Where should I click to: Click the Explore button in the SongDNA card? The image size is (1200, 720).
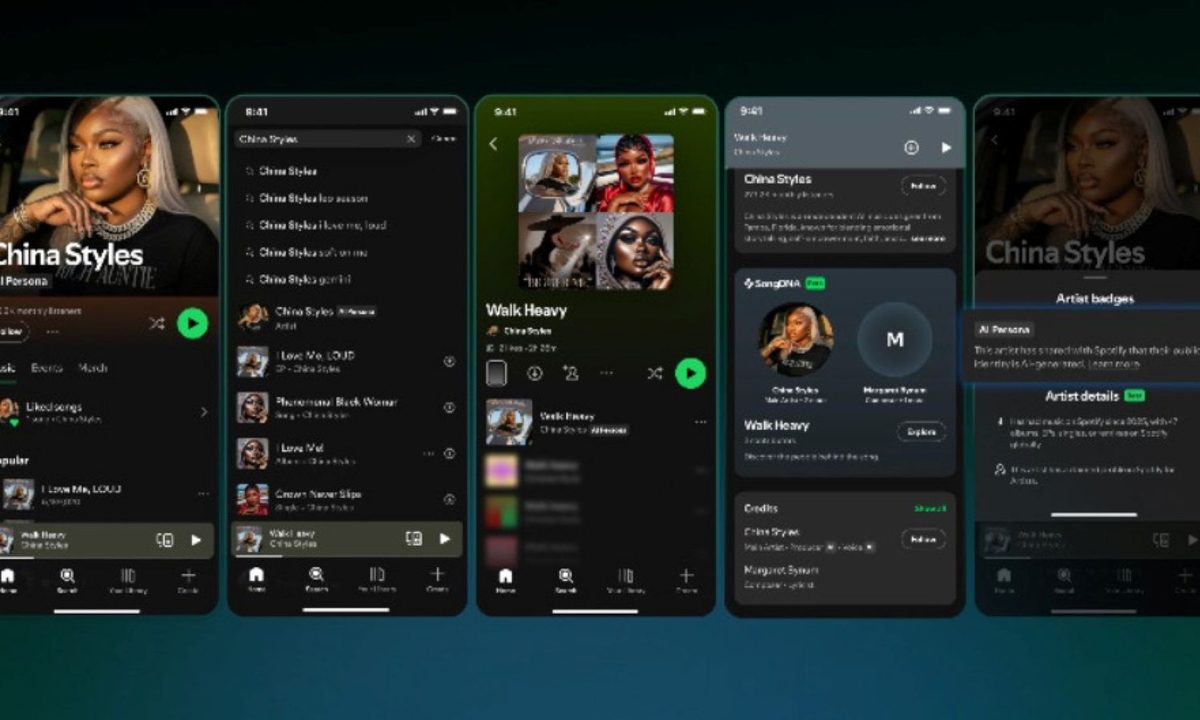[921, 432]
